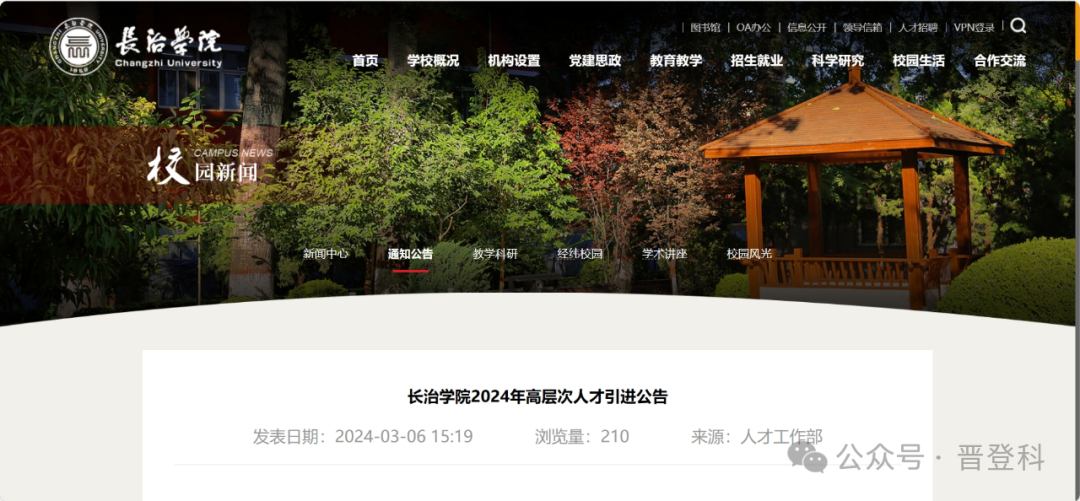Switch to 校园风光 tab

click(749, 254)
